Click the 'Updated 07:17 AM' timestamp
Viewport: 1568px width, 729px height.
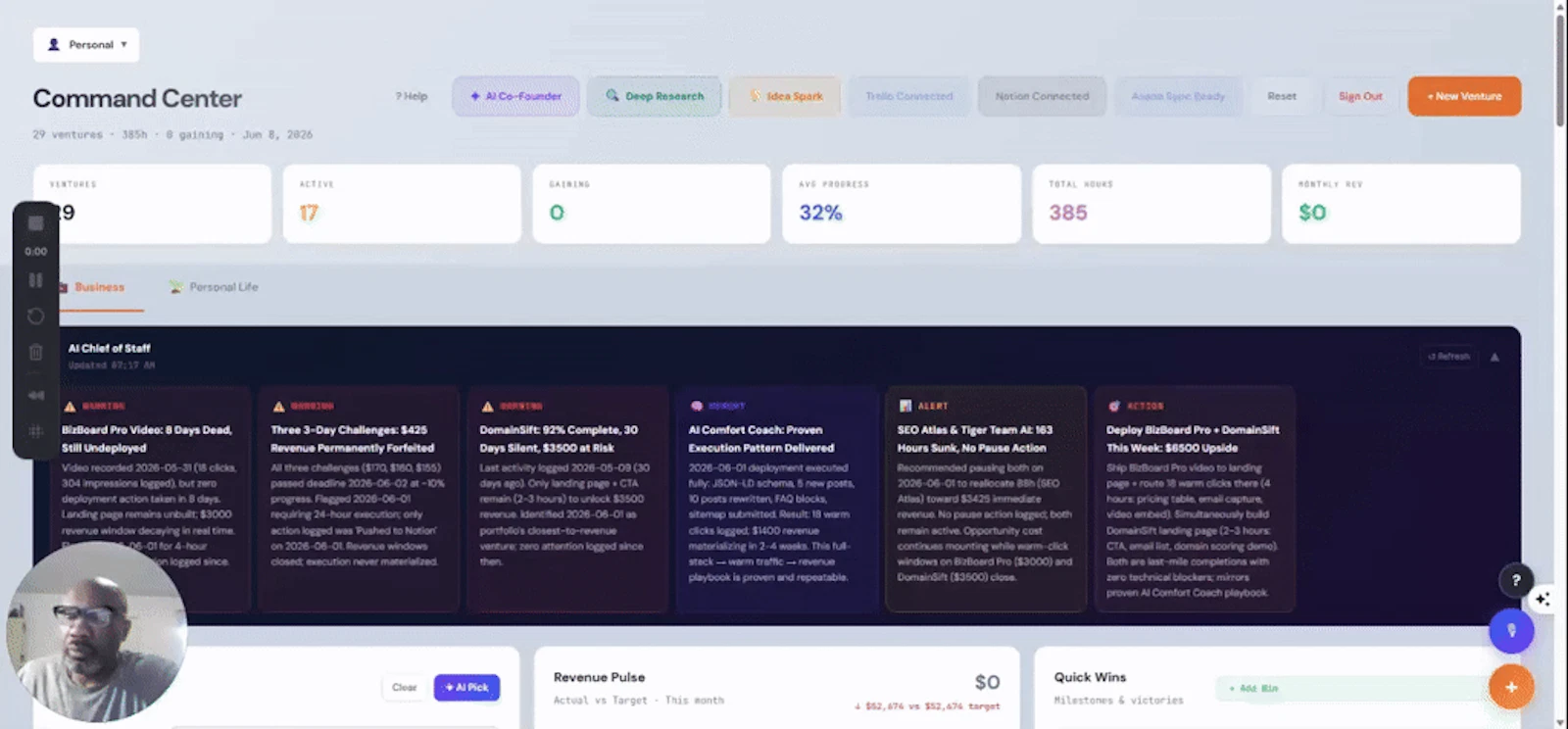tap(112, 365)
